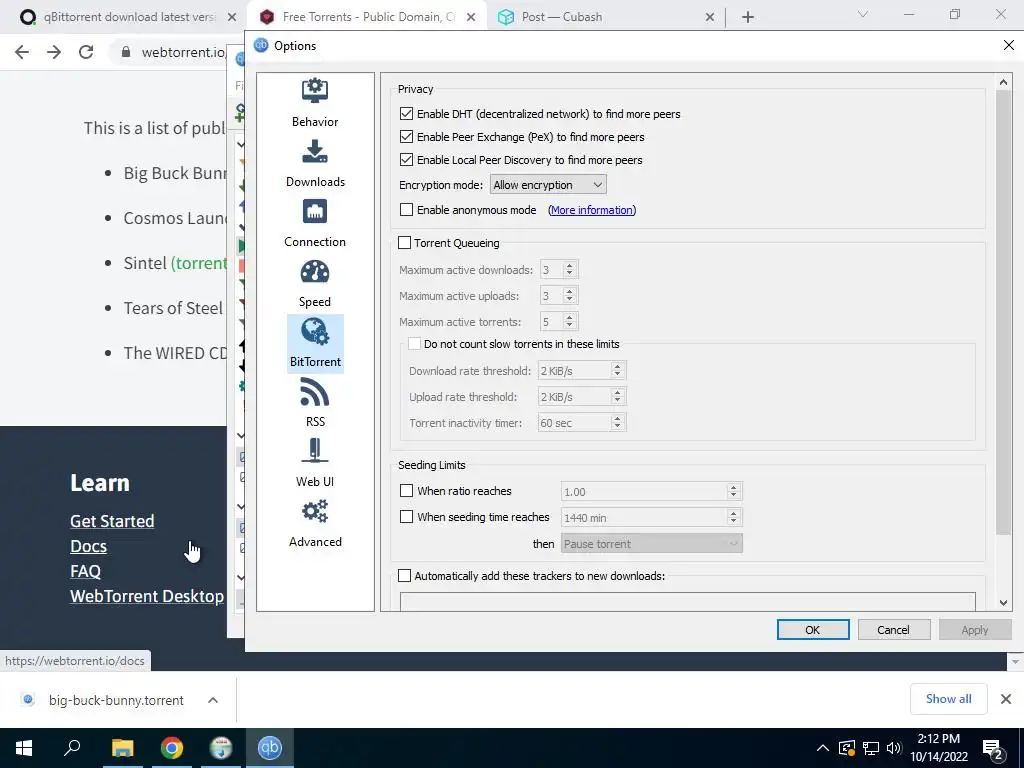Open File Explorer from taskbar
The width and height of the screenshot is (1024, 768).
122,748
